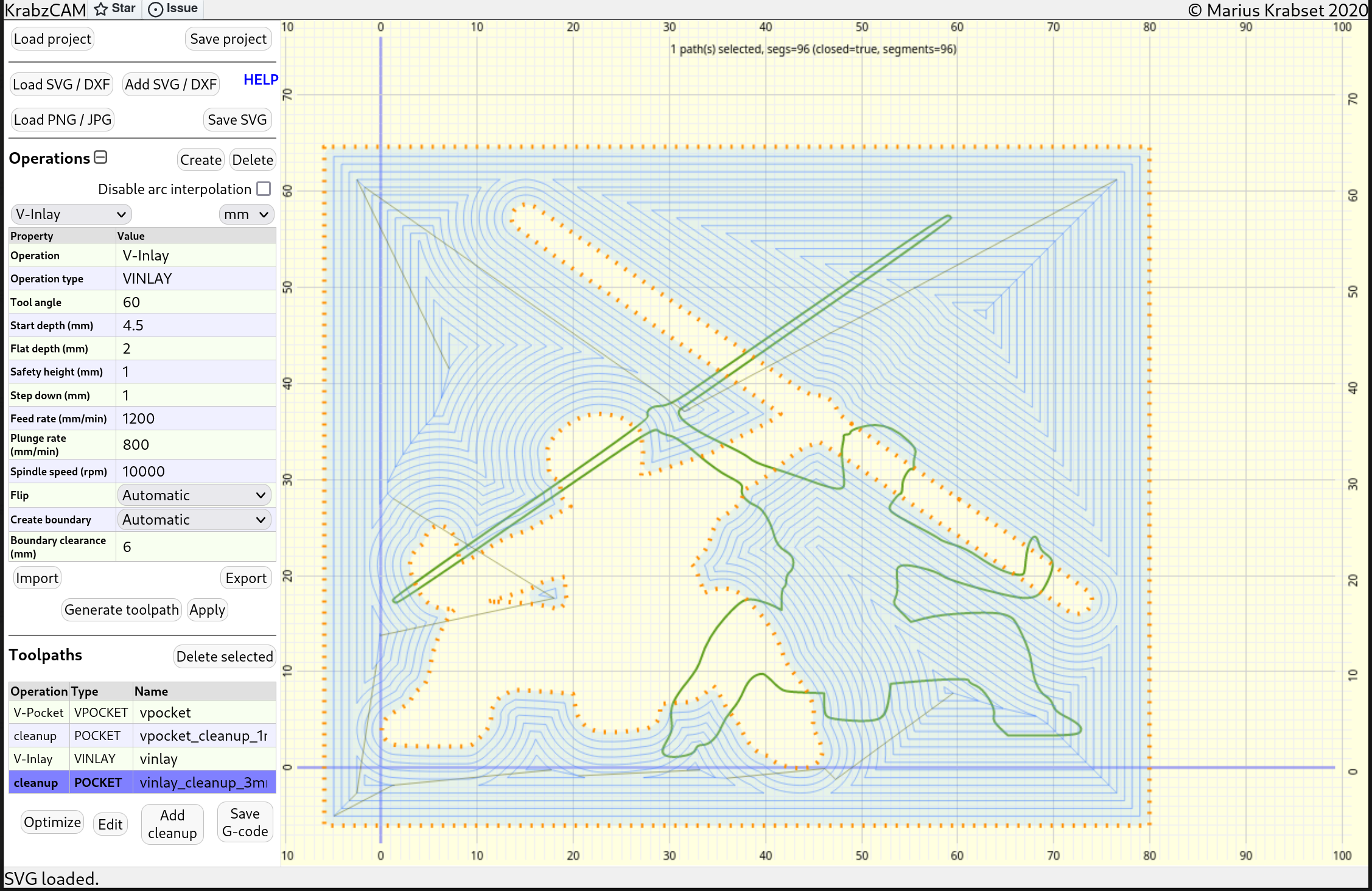Edit the Feed rate value 1200
Image resolution: width=1372 pixels, height=891 pixels.
click(195, 419)
